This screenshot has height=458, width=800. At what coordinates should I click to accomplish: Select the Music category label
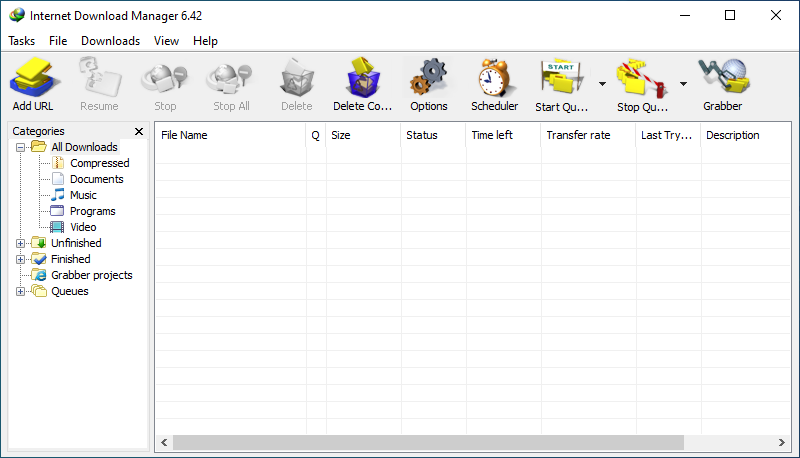point(84,195)
